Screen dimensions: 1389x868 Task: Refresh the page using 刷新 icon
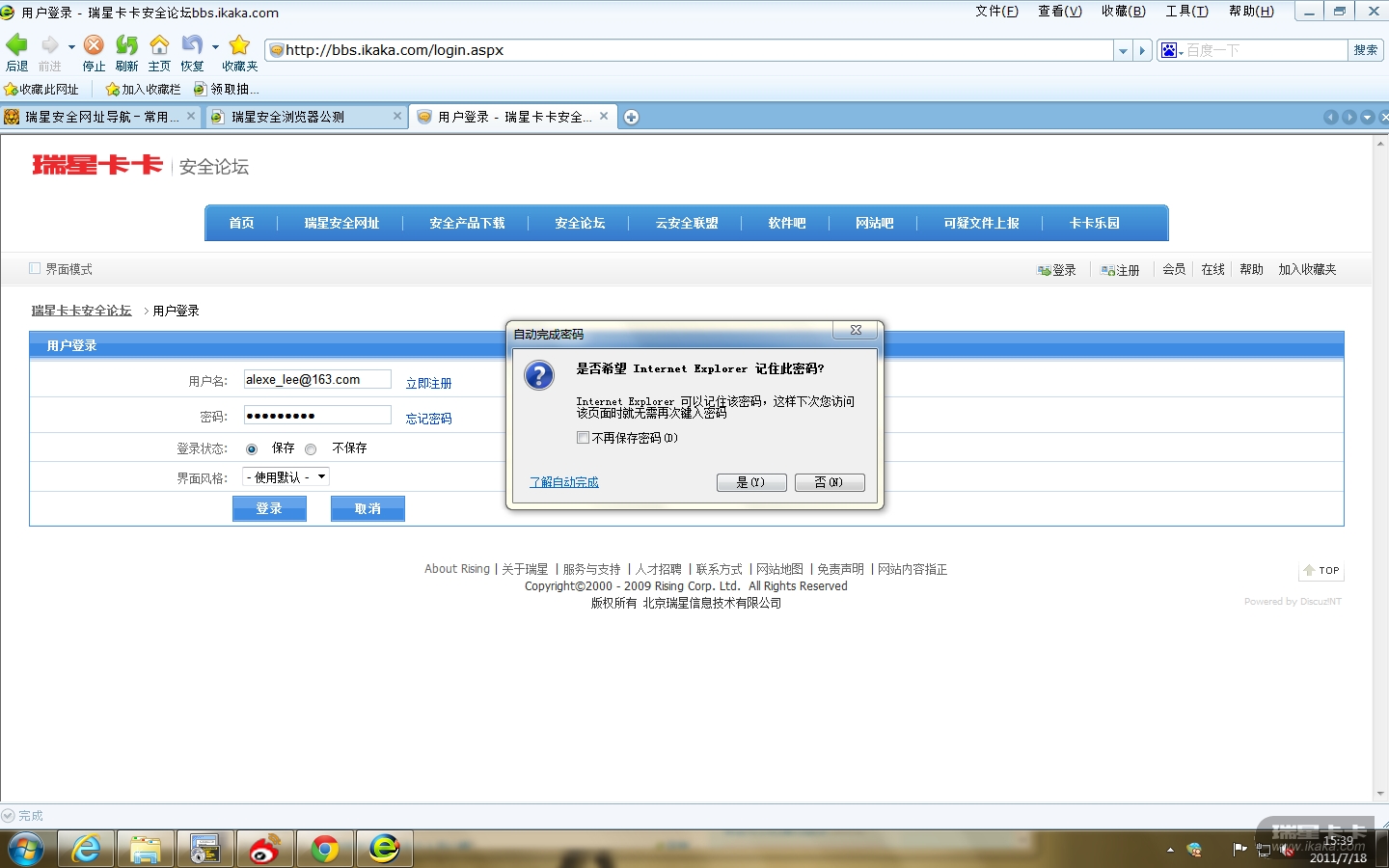pos(126,45)
